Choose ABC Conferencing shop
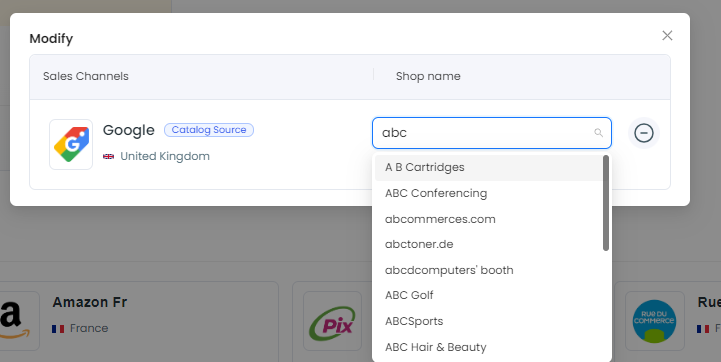Image resolution: width=721 pixels, height=362 pixels. [x=489, y=193]
